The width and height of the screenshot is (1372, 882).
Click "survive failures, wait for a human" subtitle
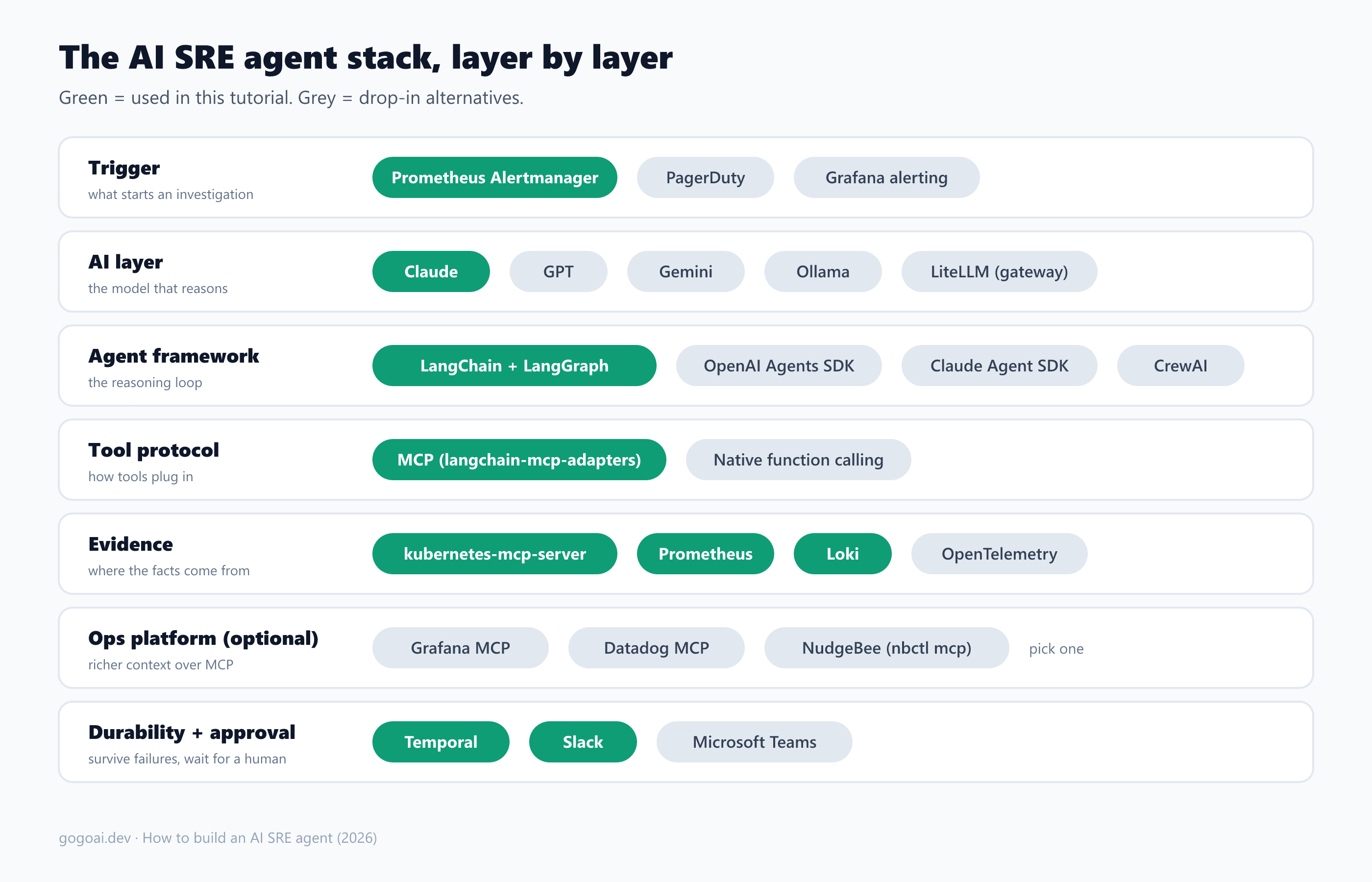coord(187,759)
